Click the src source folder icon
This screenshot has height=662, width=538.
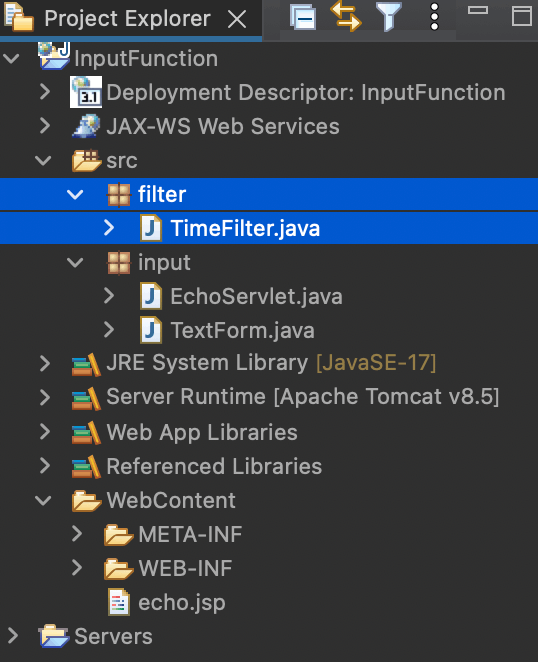pos(86,160)
